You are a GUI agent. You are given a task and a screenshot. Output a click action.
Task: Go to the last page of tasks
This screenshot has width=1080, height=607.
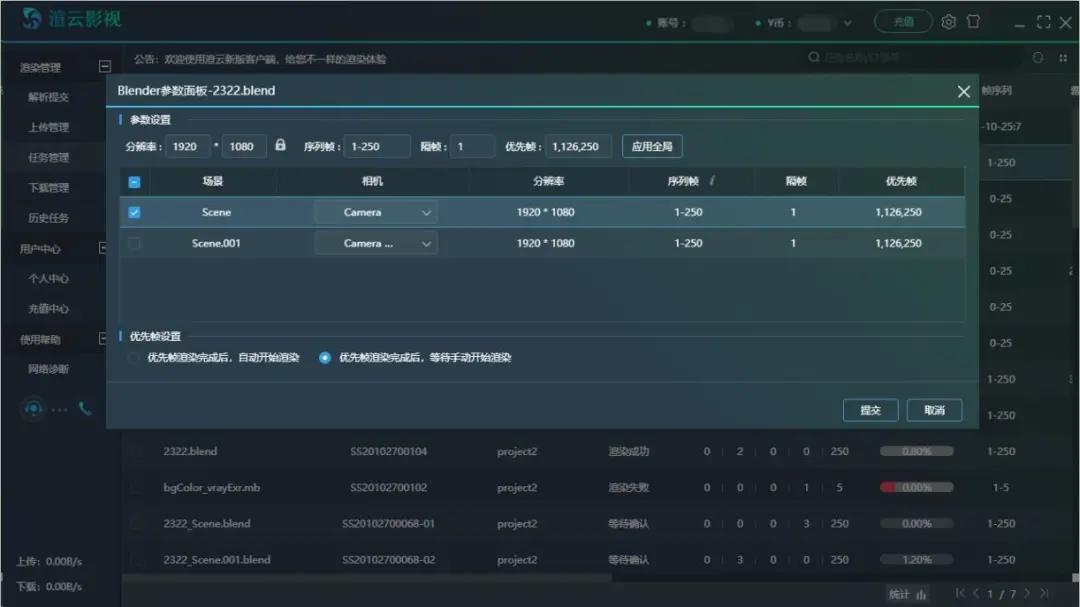(1044, 593)
